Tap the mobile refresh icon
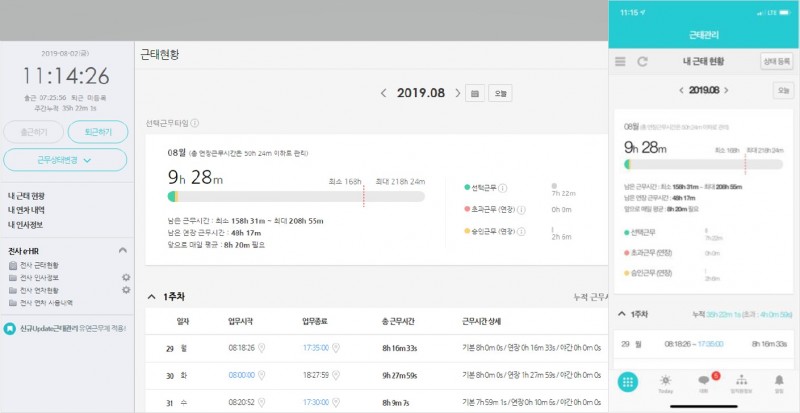The image size is (800, 413). (641, 62)
